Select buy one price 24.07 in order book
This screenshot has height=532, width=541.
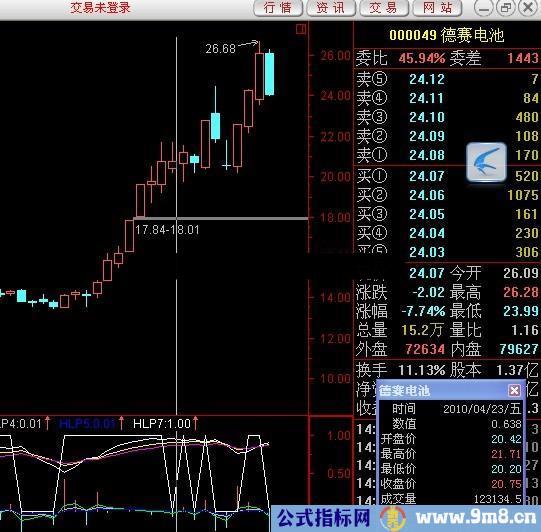427,176
